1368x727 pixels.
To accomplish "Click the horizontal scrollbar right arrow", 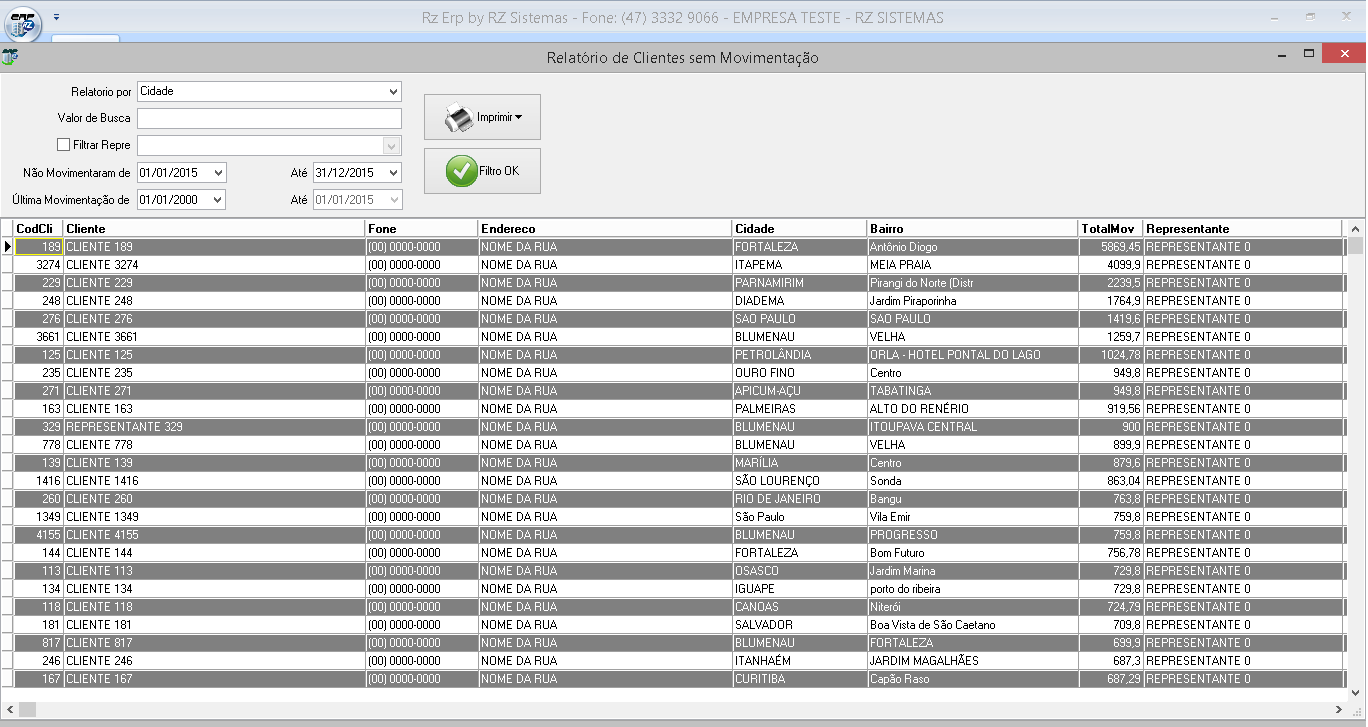I will (1339, 709).
